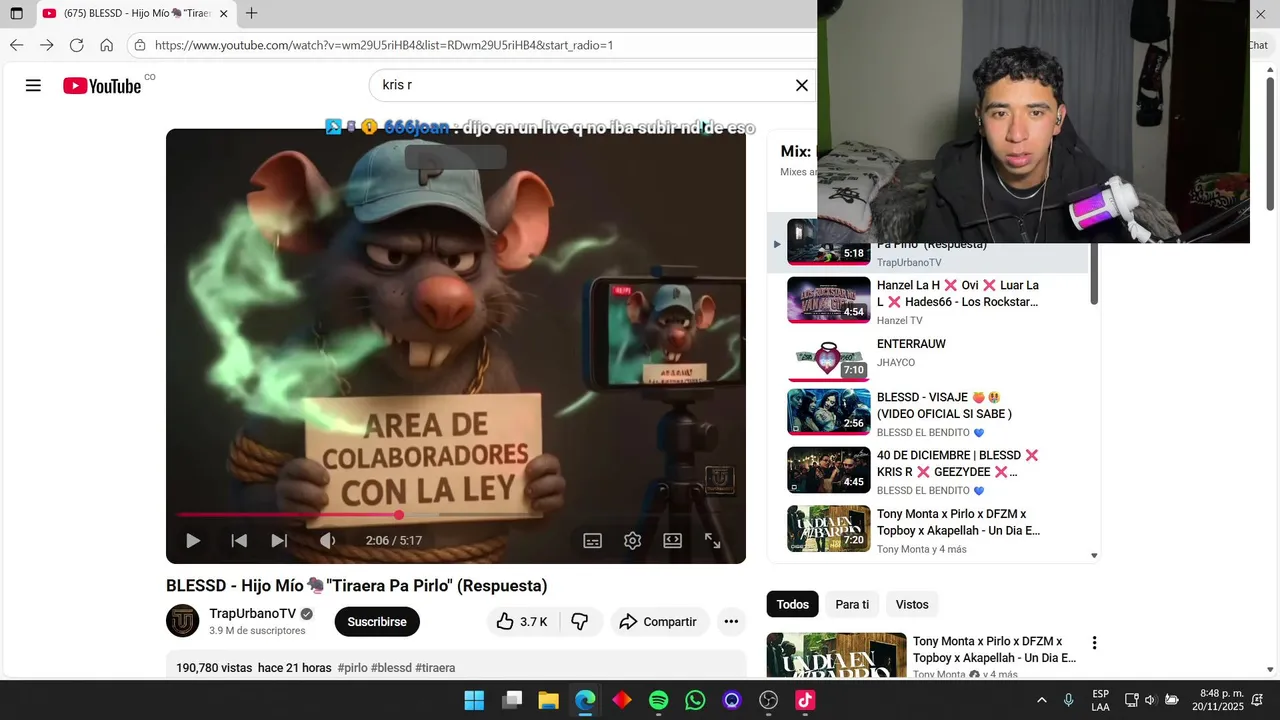Open volume control in system tray
Screen dimensions: 1280x720
pyautogui.click(x=1150, y=700)
